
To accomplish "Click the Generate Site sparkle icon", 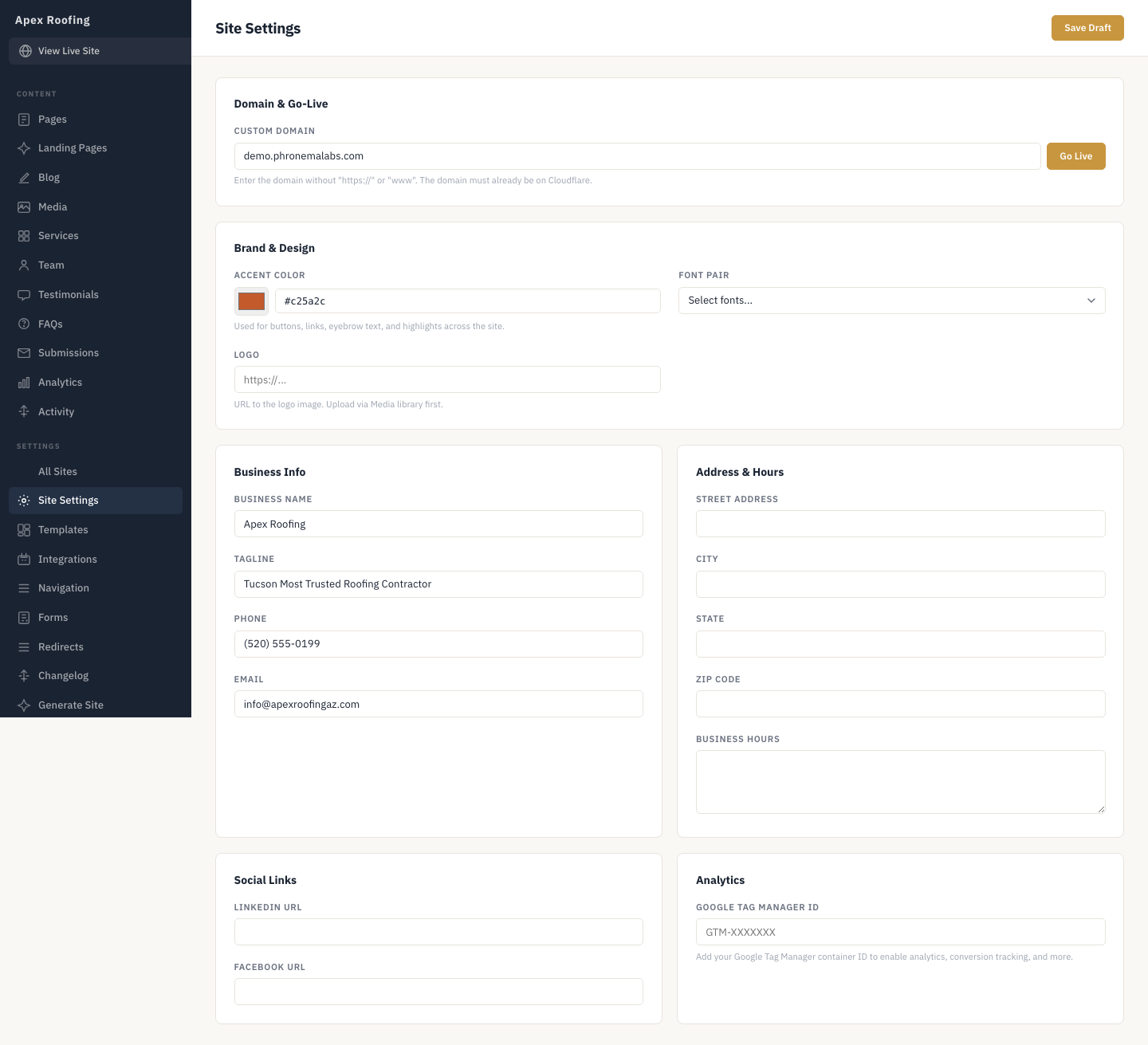I will [24, 705].
